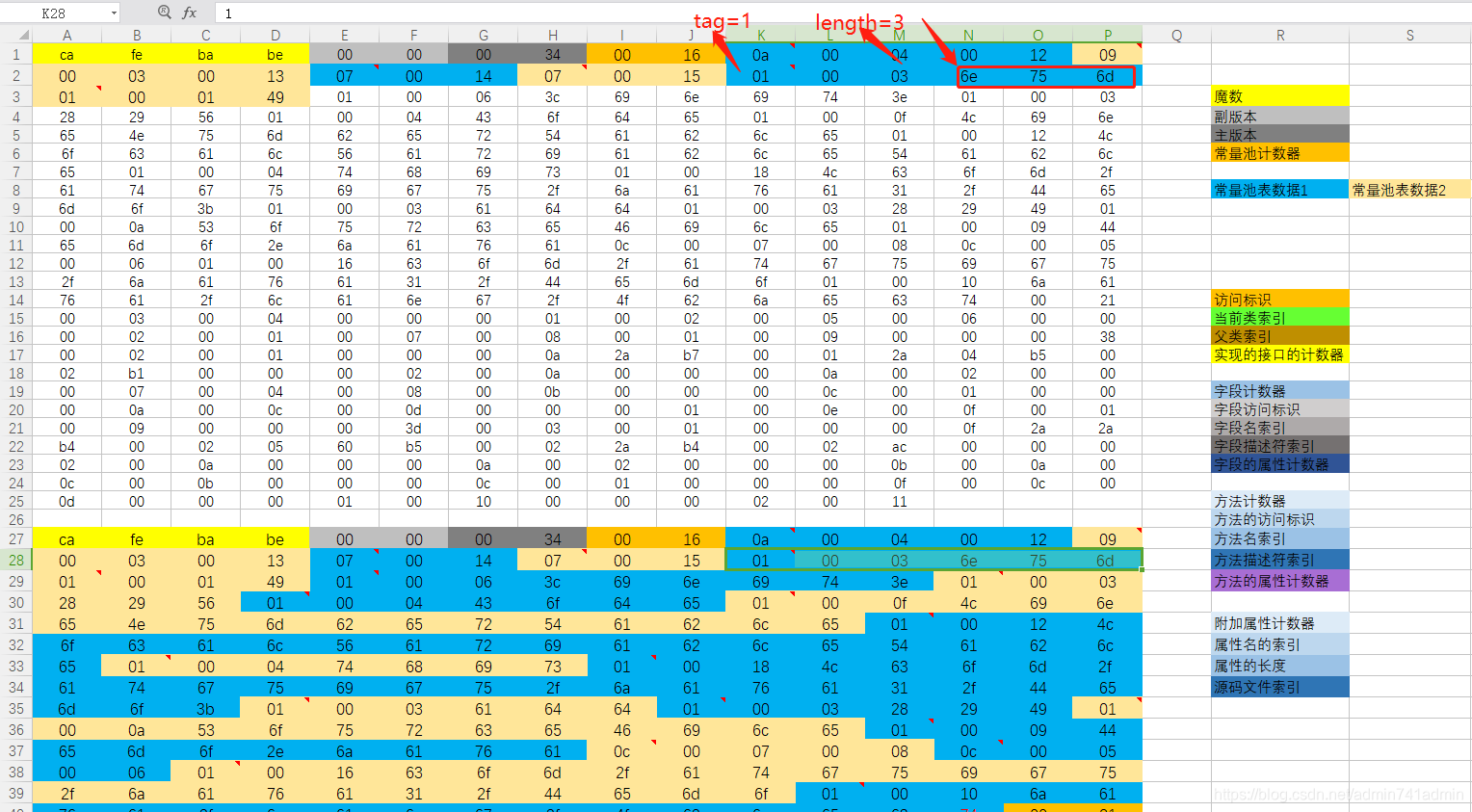Click cell B1 containing 'fe'
1472x812 pixels.
click(x=137, y=55)
